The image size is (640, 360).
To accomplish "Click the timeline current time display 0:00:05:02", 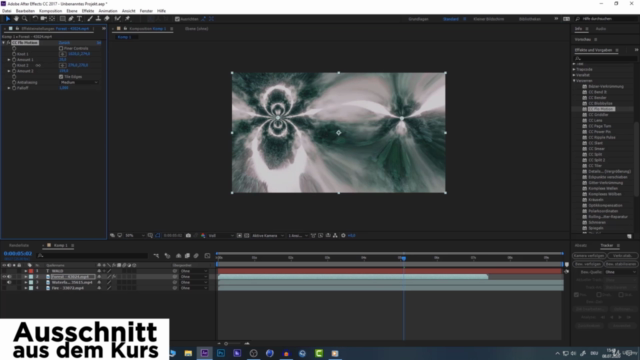I will pos(18,253).
